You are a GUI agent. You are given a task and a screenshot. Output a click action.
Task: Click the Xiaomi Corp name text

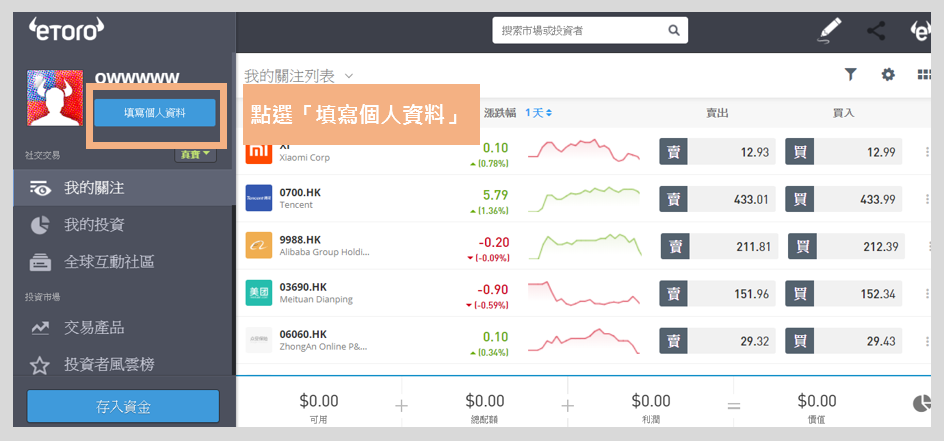305,158
